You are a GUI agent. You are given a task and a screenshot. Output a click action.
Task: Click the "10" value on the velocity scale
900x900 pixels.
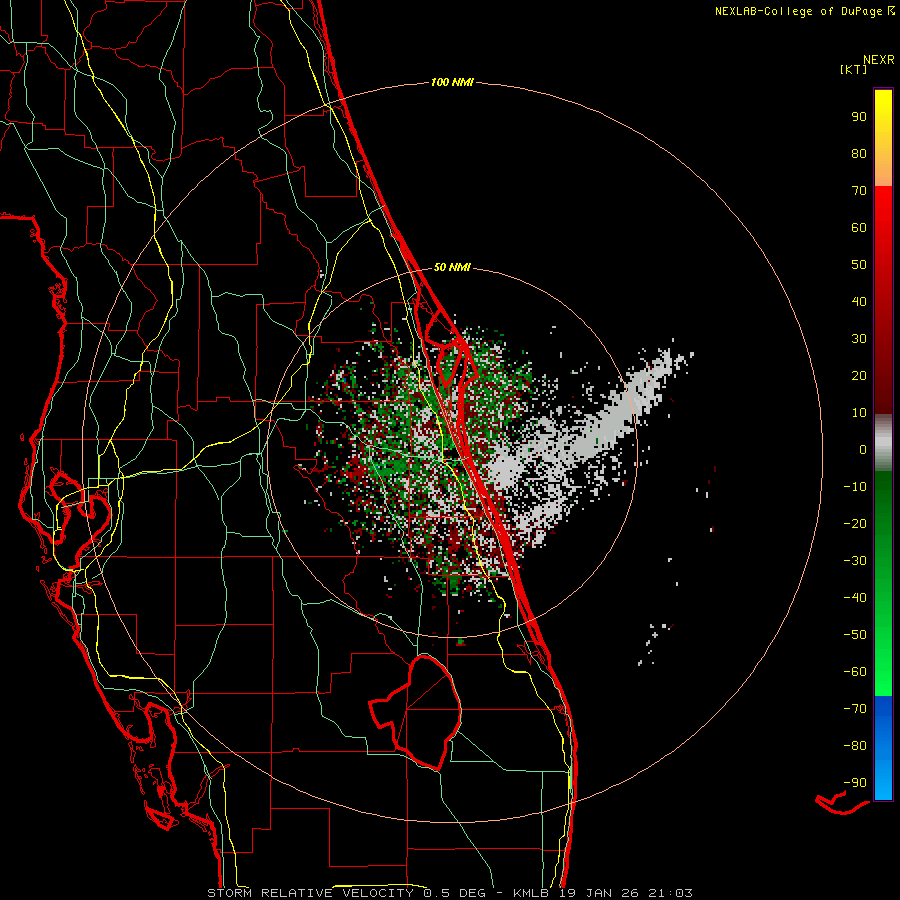coord(859,413)
